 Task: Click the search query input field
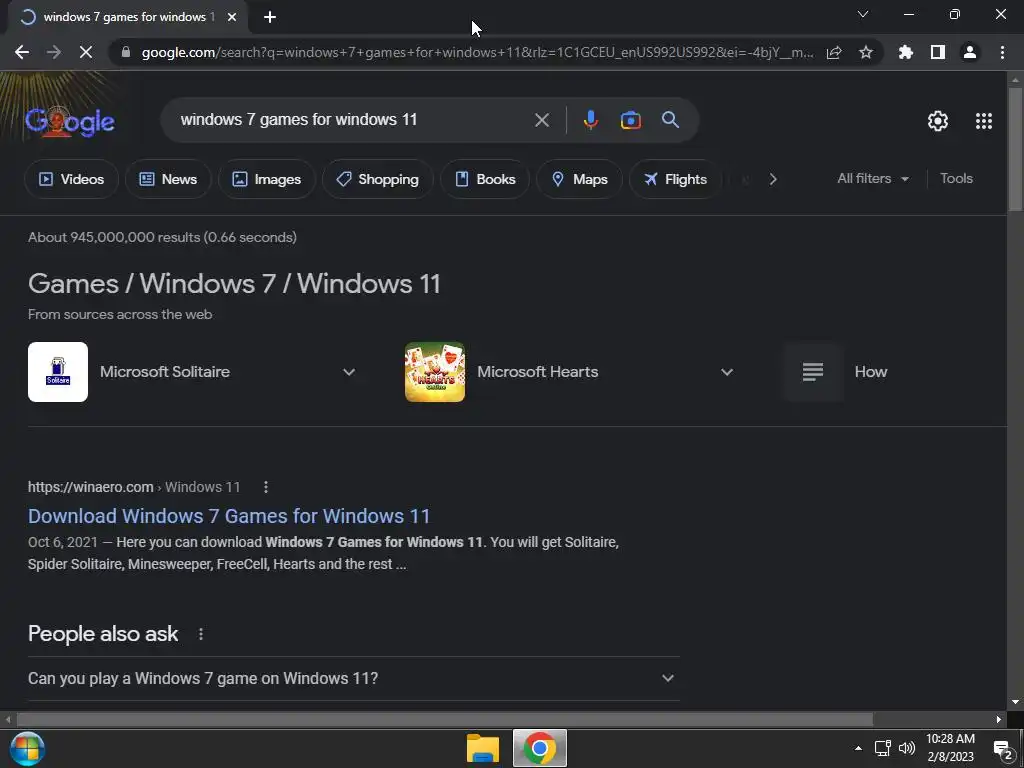tap(353, 120)
